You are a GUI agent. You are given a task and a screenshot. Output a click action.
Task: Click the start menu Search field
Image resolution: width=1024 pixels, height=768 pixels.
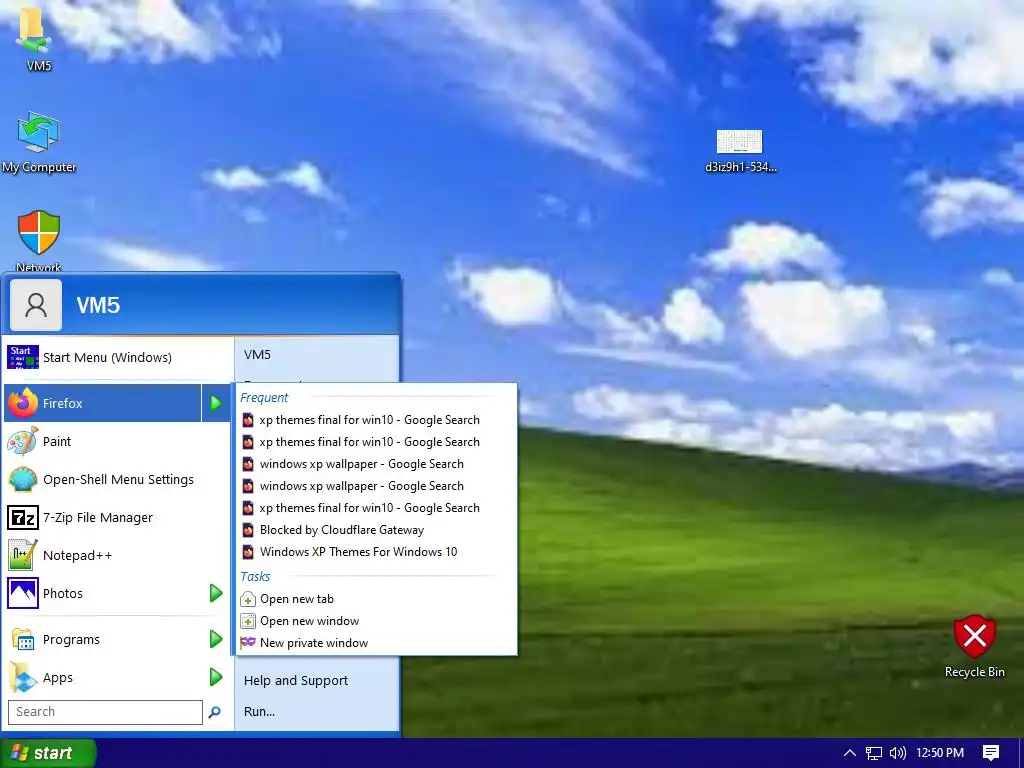click(105, 712)
